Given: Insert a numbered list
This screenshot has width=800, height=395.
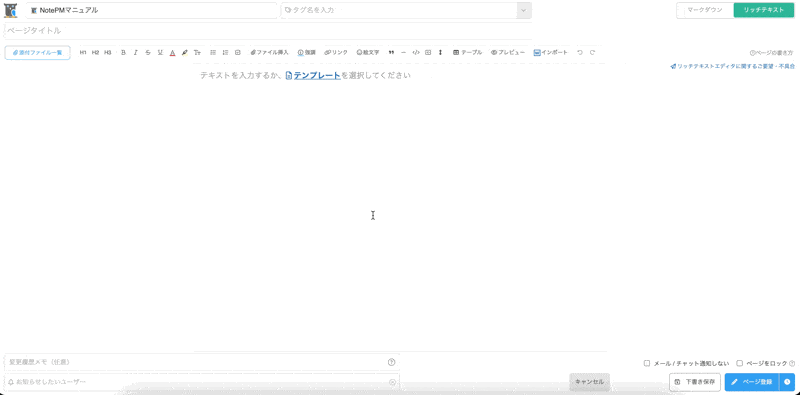Looking at the screenshot, I should click(x=226, y=53).
